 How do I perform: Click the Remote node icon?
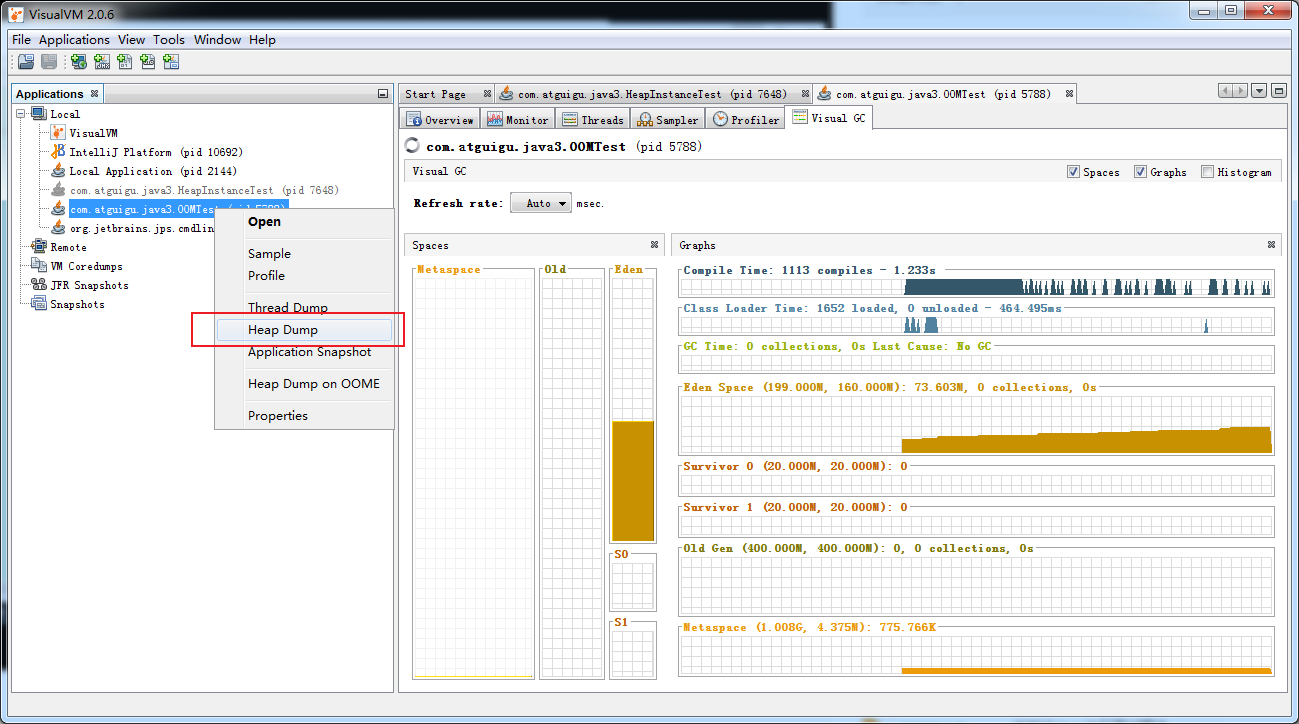[x=39, y=247]
